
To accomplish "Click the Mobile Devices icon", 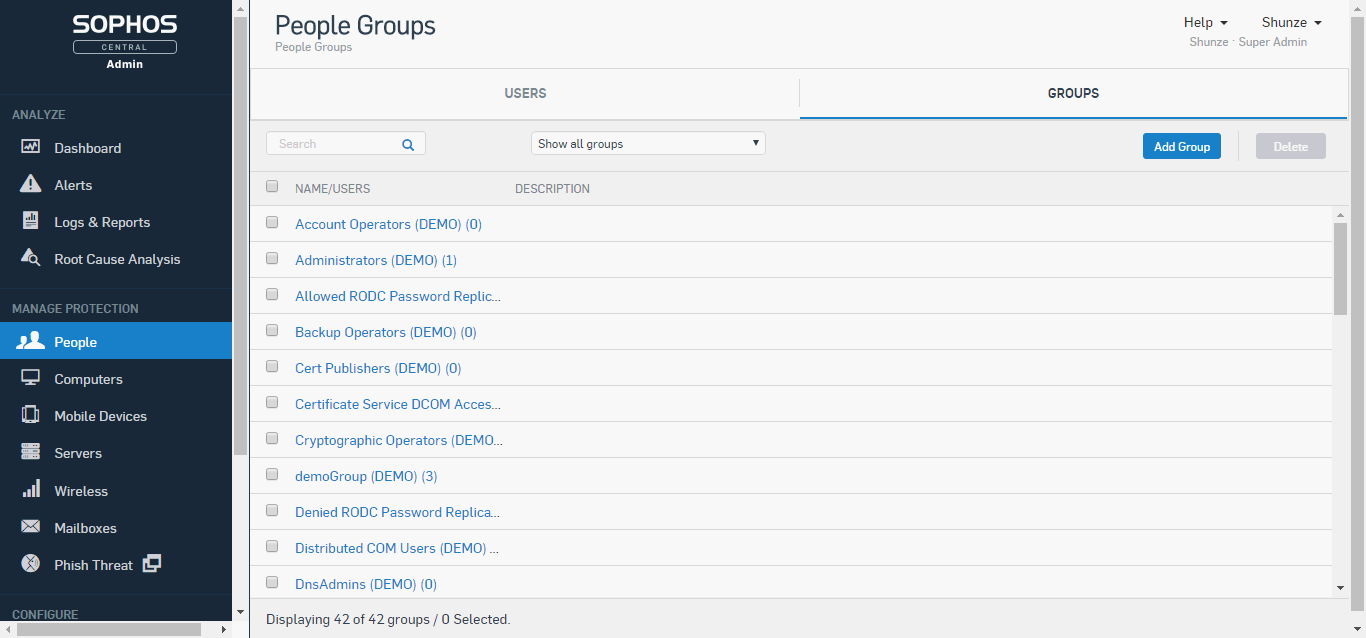I will pos(30,415).
